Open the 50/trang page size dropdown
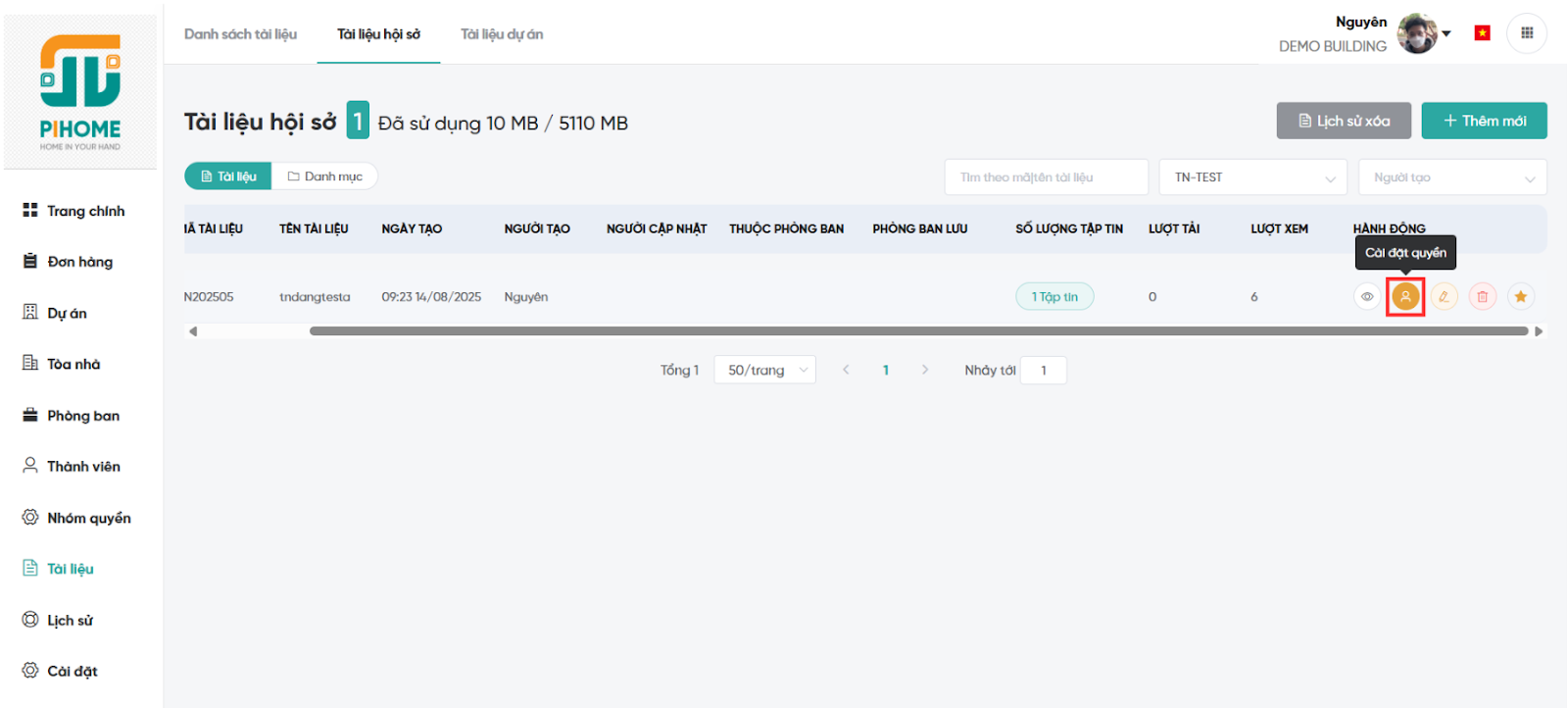1568x708 pixels. click(764, 370)
